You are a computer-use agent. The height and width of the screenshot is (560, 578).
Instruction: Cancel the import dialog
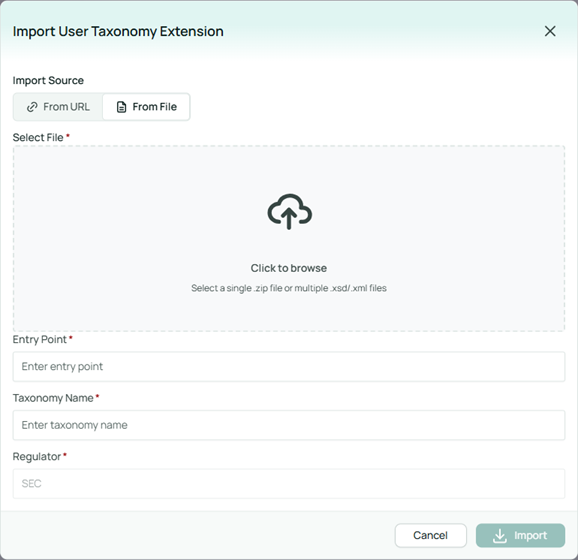click(x=430, y=535)
